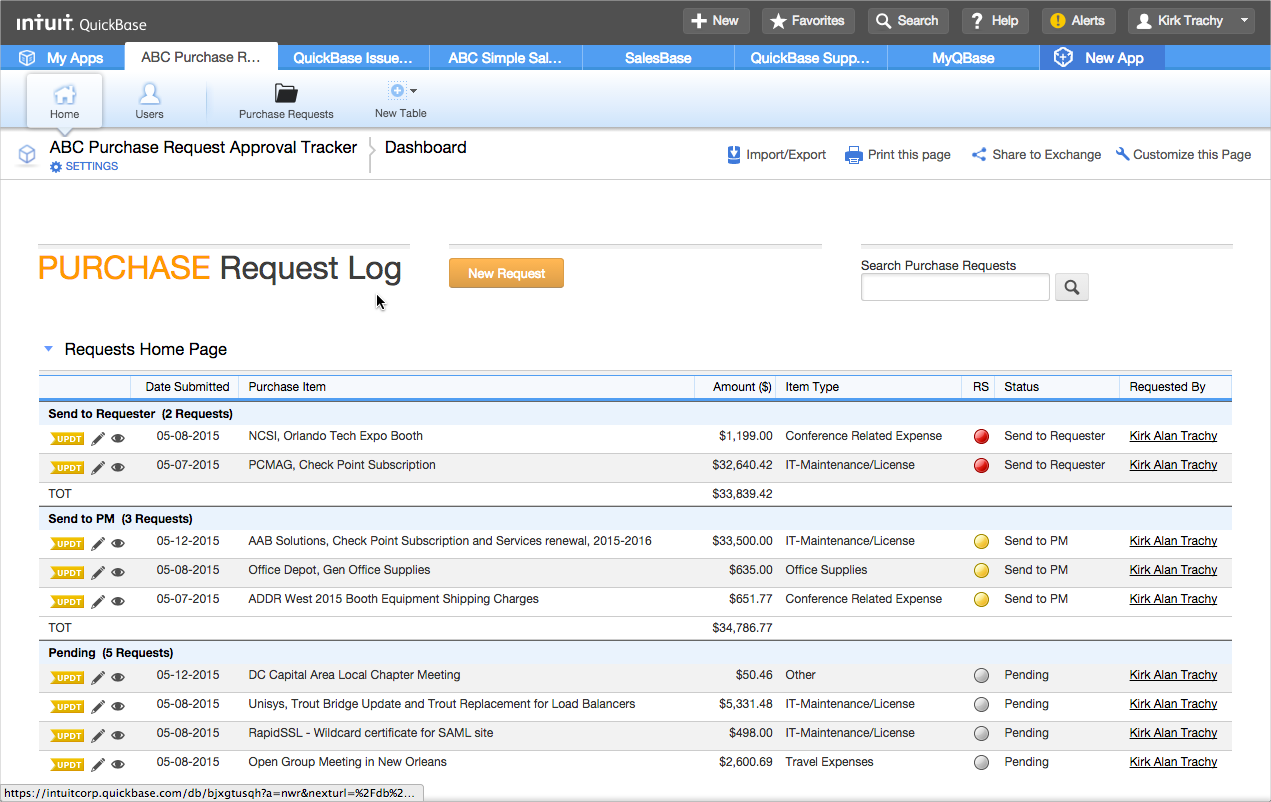The height and width of the screenshot is (802, 1271).
Task: Open Kirk Alan Trachy link in NCSI row
Action: [1173, 436]
